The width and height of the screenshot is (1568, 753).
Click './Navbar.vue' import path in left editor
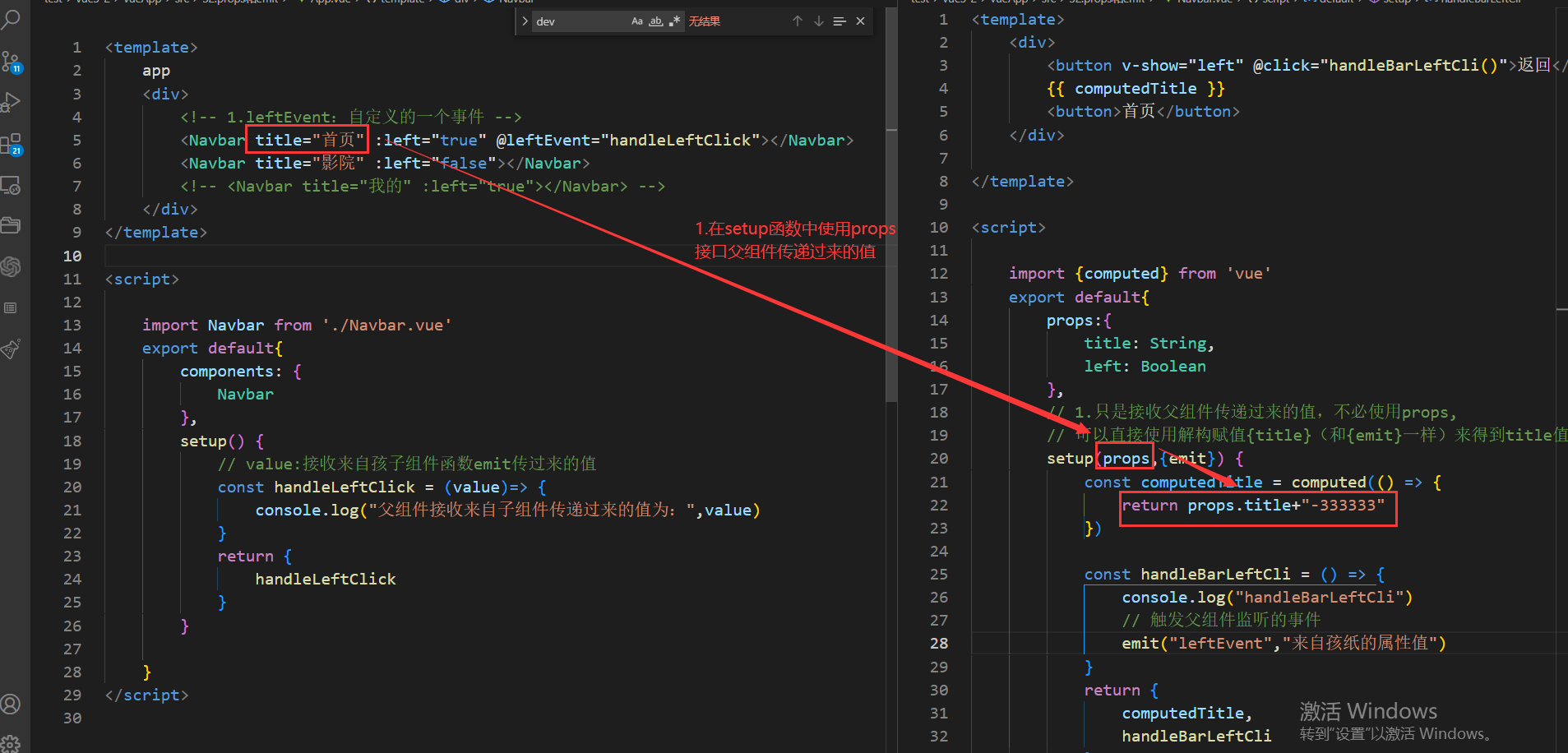click(x=386, y=325)
